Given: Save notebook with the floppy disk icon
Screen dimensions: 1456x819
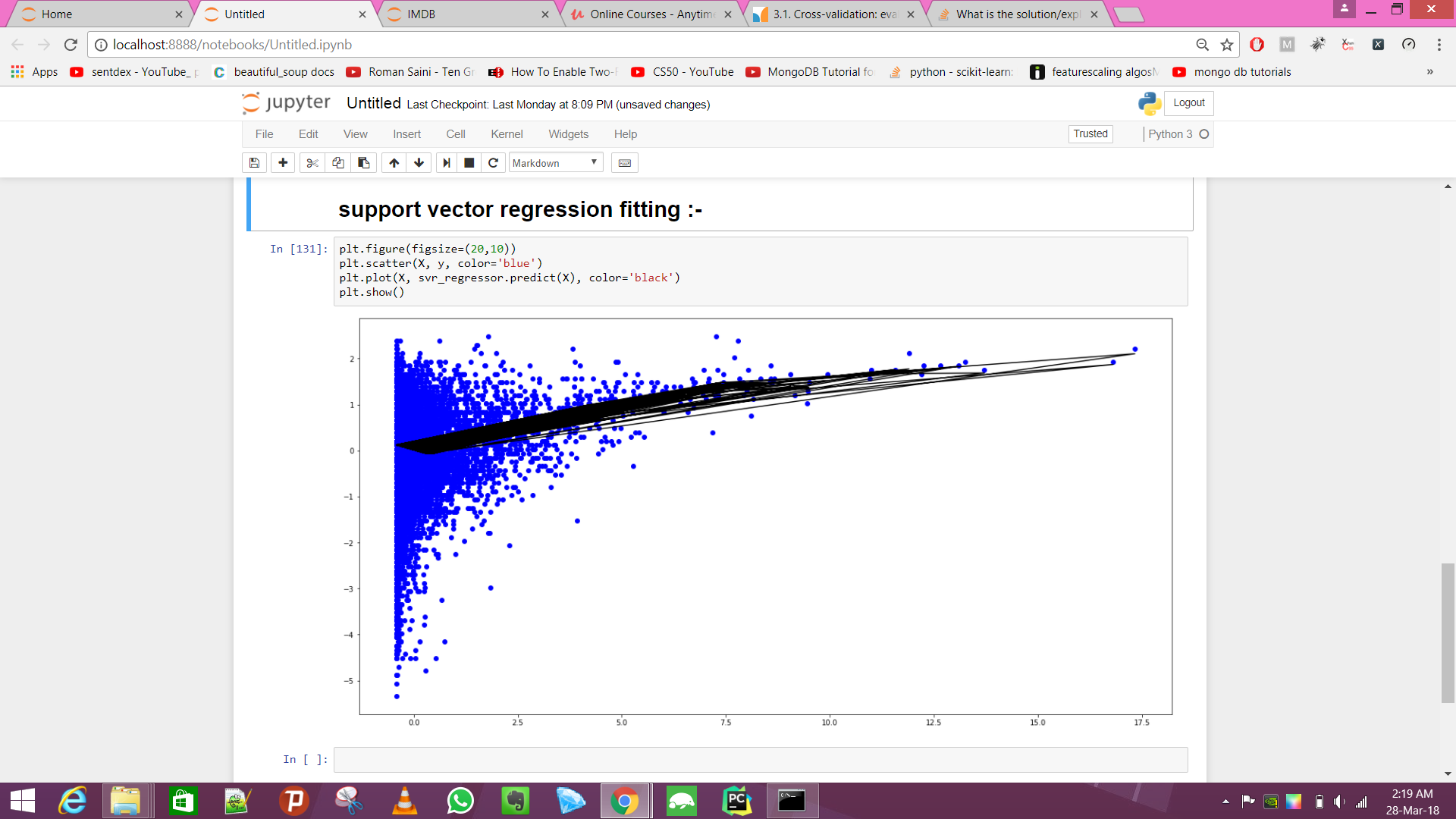Looking at the screenshot, I should tap(255, 163).
